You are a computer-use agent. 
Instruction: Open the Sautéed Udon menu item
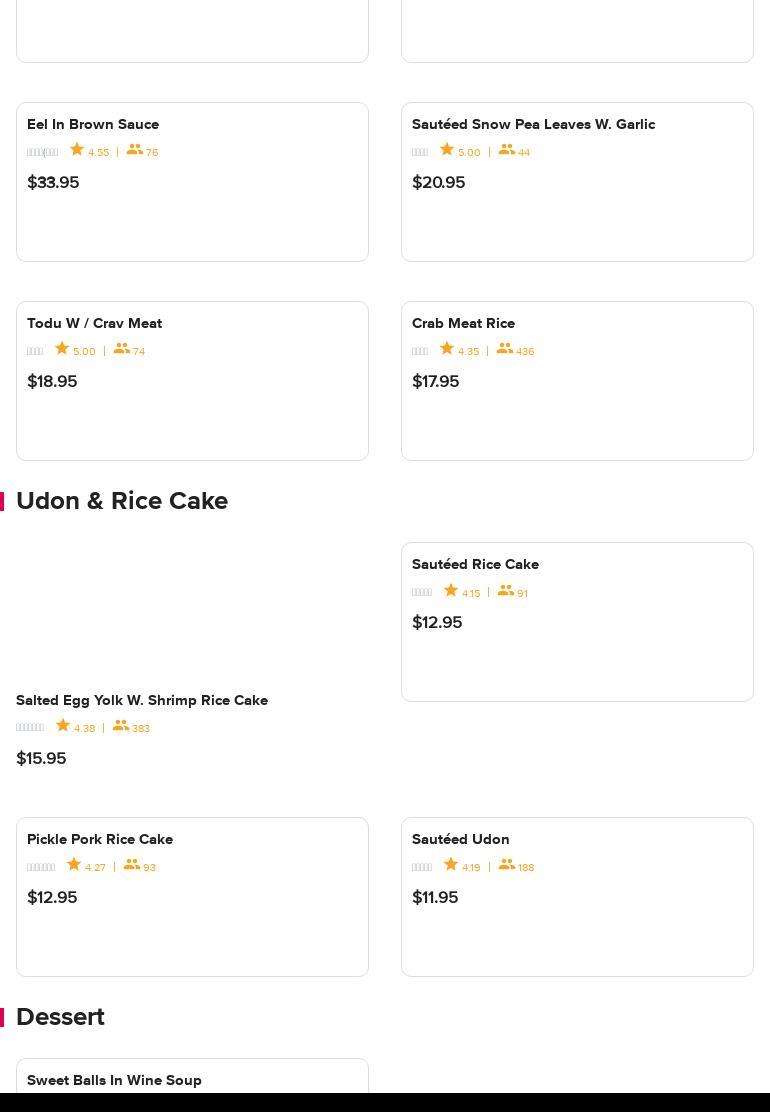click(x=460, y=839)
